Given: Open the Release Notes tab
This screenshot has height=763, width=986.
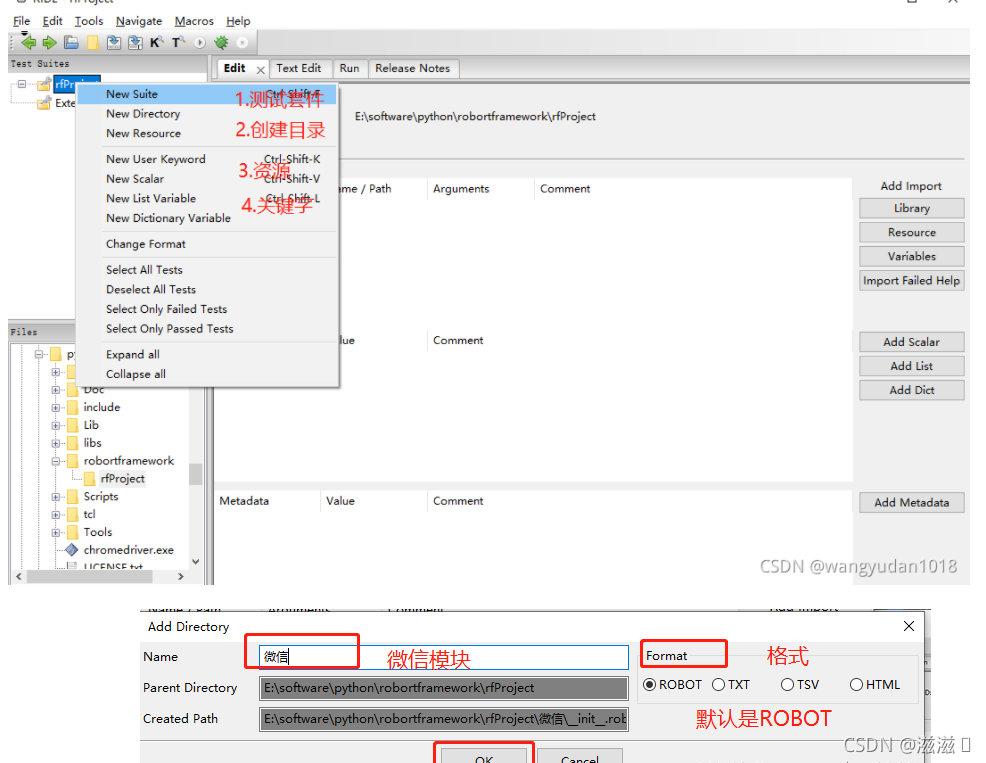Looking at the screenshot, I should point(413,68).
